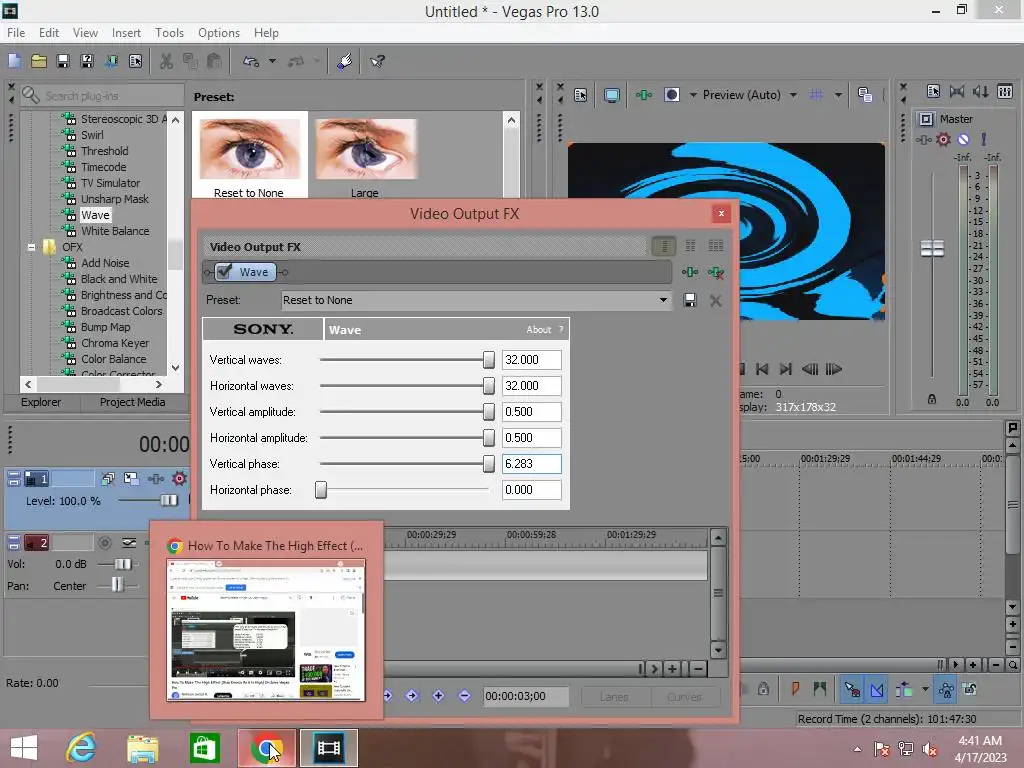Open File Explorer from the taskbar

pos(142,748)
